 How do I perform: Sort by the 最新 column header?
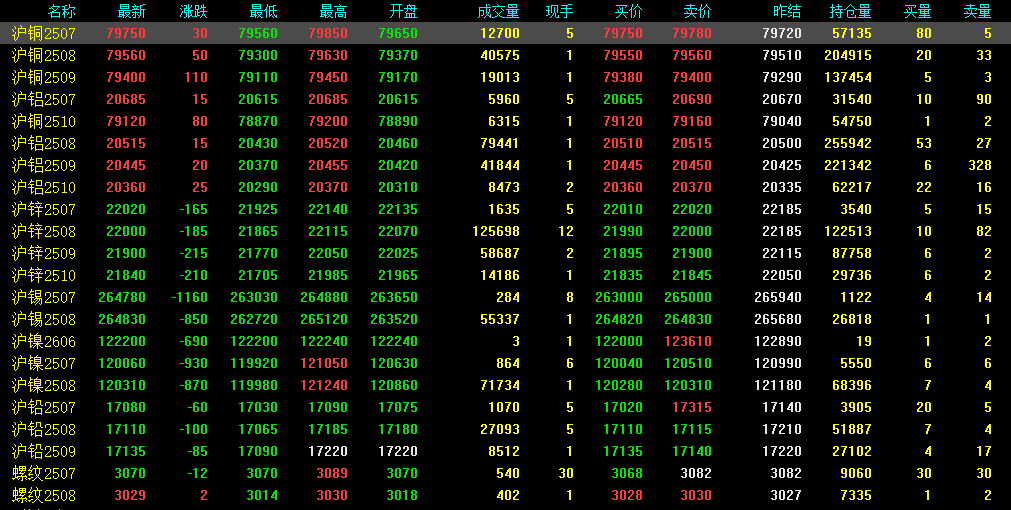[131, 11]
